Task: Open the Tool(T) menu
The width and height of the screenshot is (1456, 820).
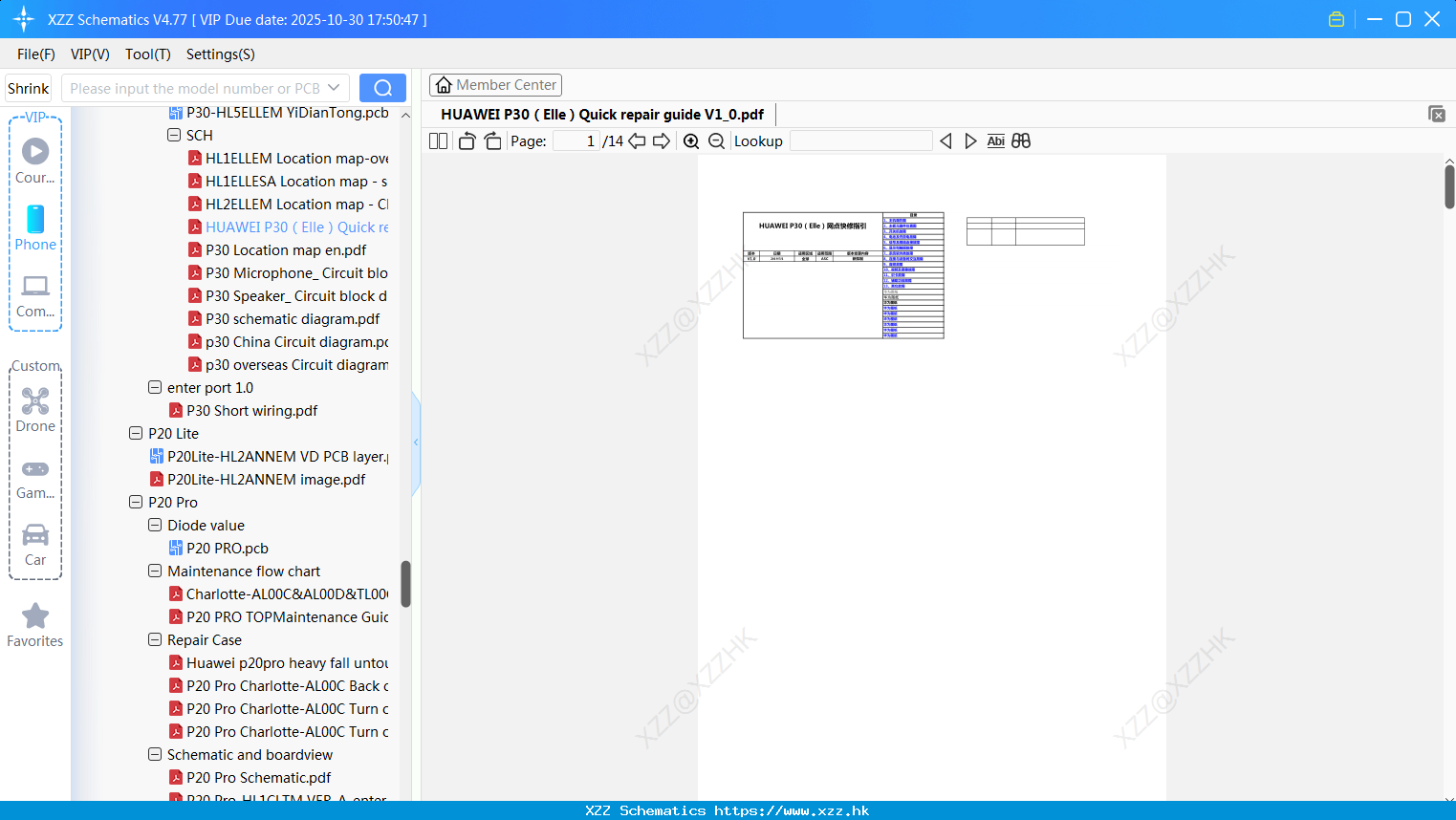Action: tap(148, 54)
